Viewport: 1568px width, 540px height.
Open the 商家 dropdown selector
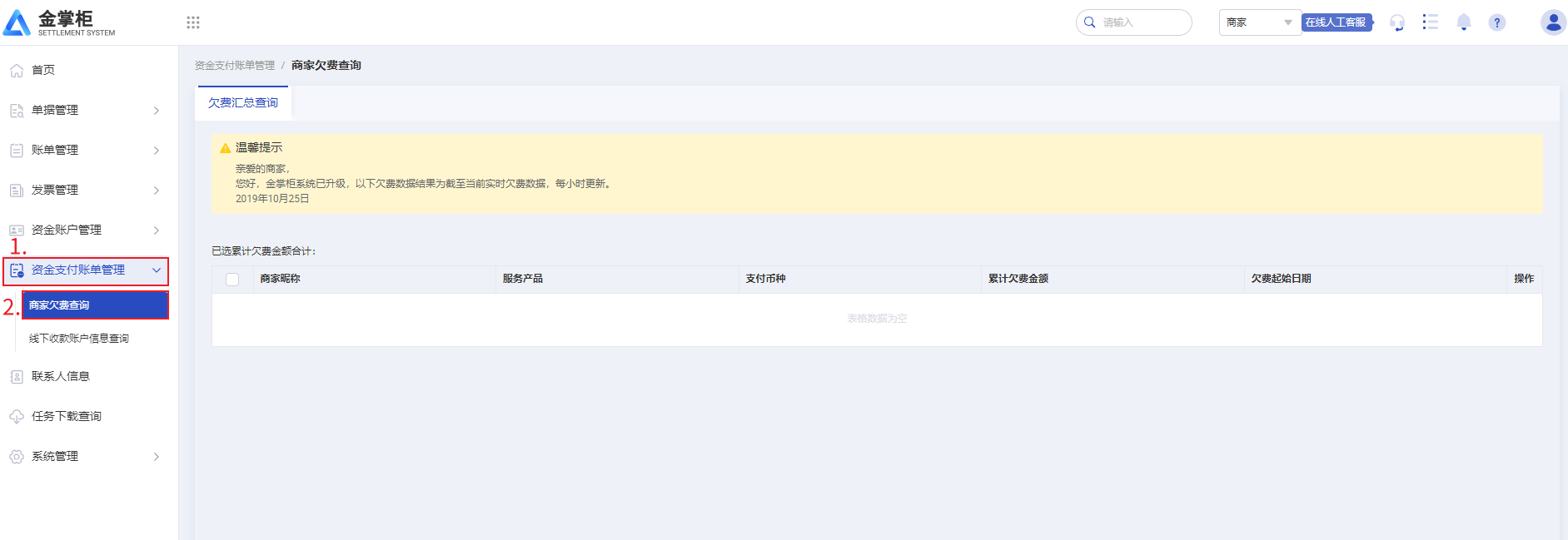coord(1259,22)
